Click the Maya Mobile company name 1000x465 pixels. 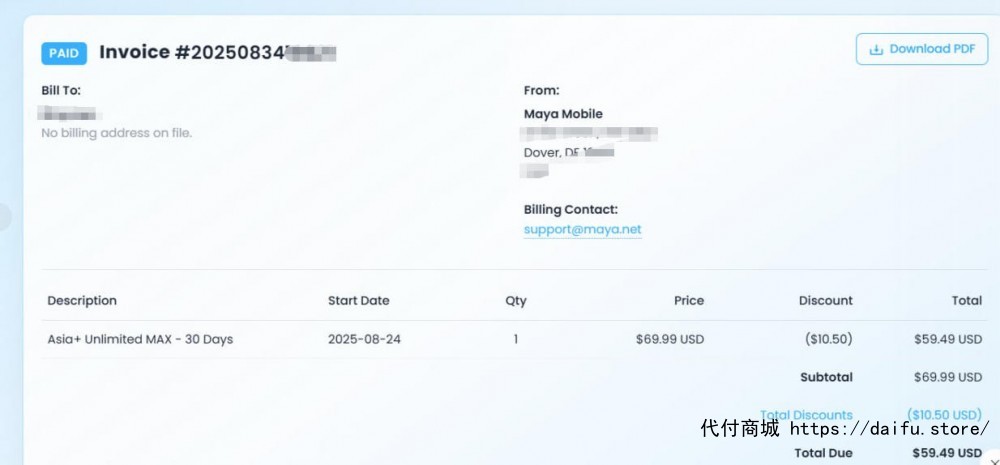click(x=563, y=114)
